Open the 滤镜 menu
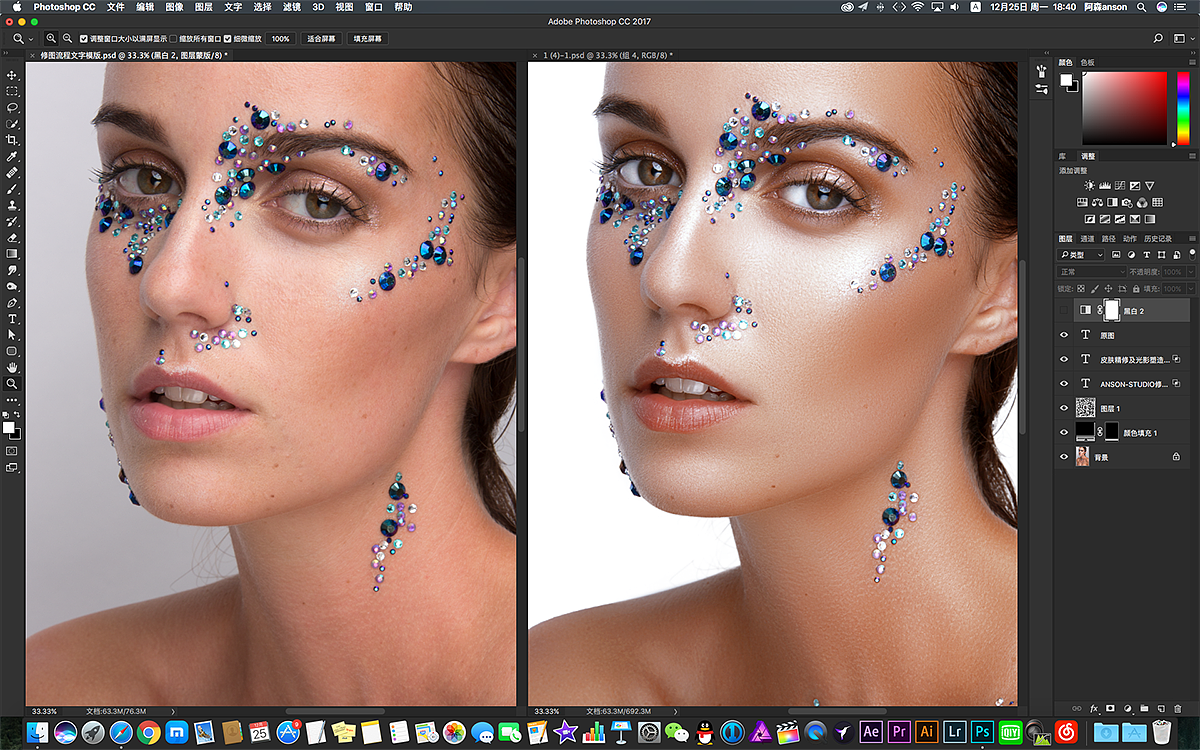 tap(291, 7)
